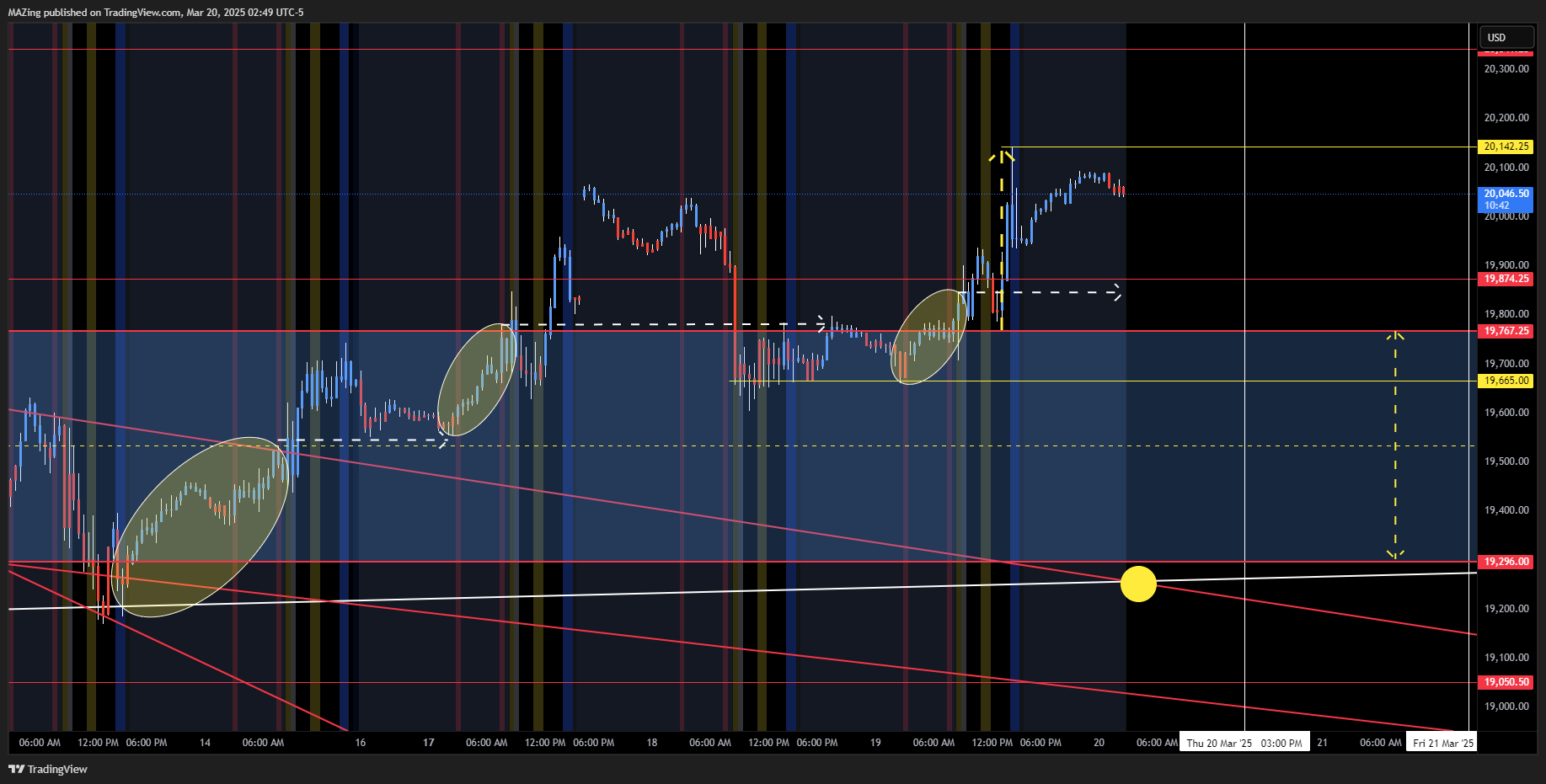Click the red 19,296.00 price label
The height and width of the screenshot is (784, 1546).
1506,562
